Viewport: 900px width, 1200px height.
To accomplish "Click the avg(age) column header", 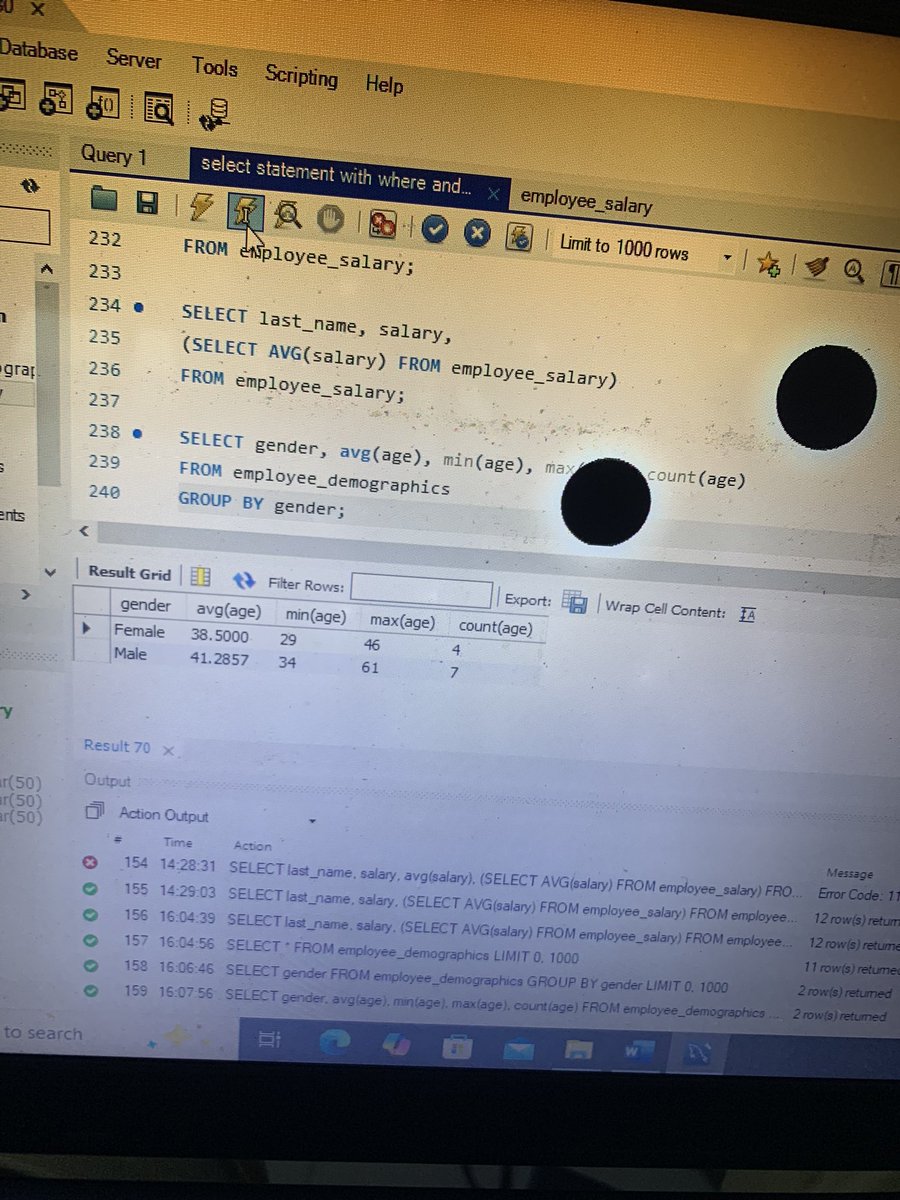I will click(x=227, y=611).
